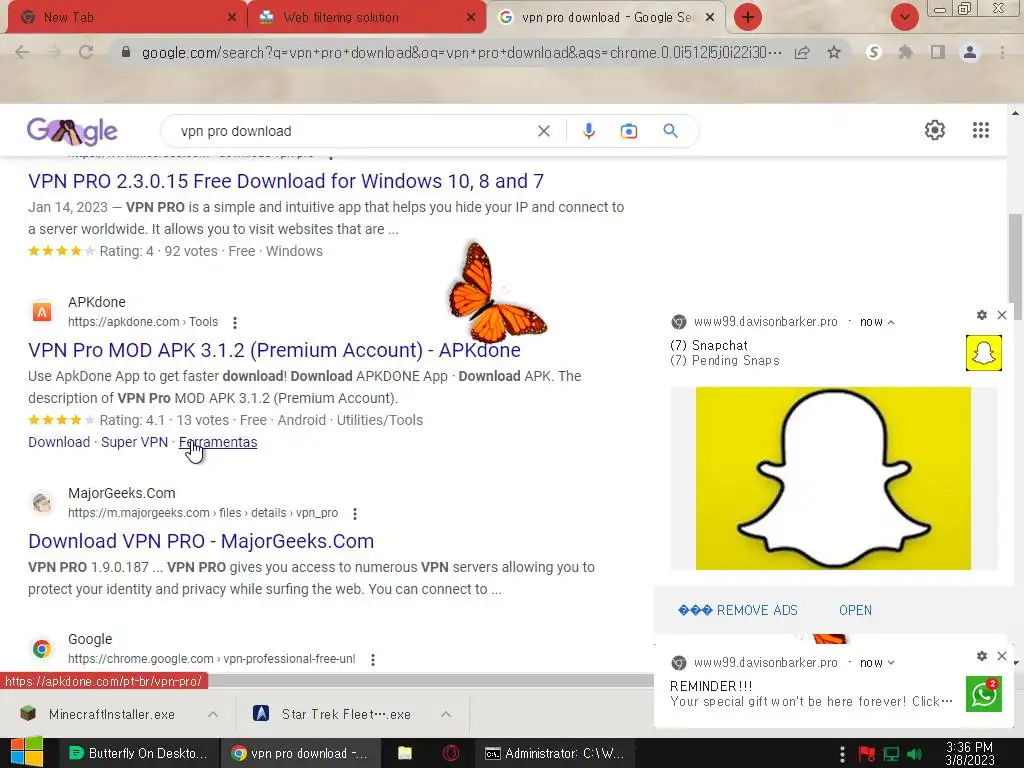This screenshot has height=768, width=1024.
Task: Open the share icon in the address bar
Action: [803, 53]
